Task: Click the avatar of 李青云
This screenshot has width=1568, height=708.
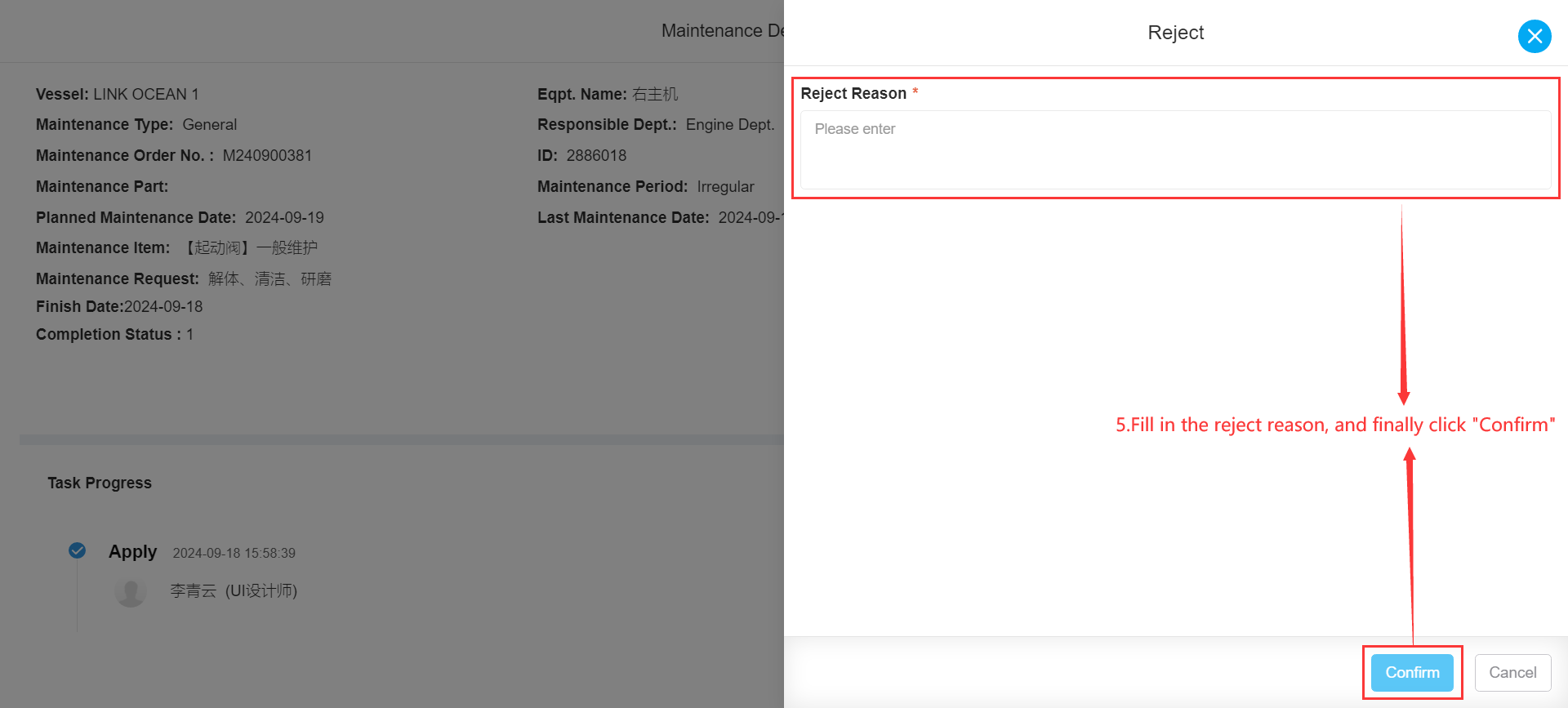Action: point(131,591)
